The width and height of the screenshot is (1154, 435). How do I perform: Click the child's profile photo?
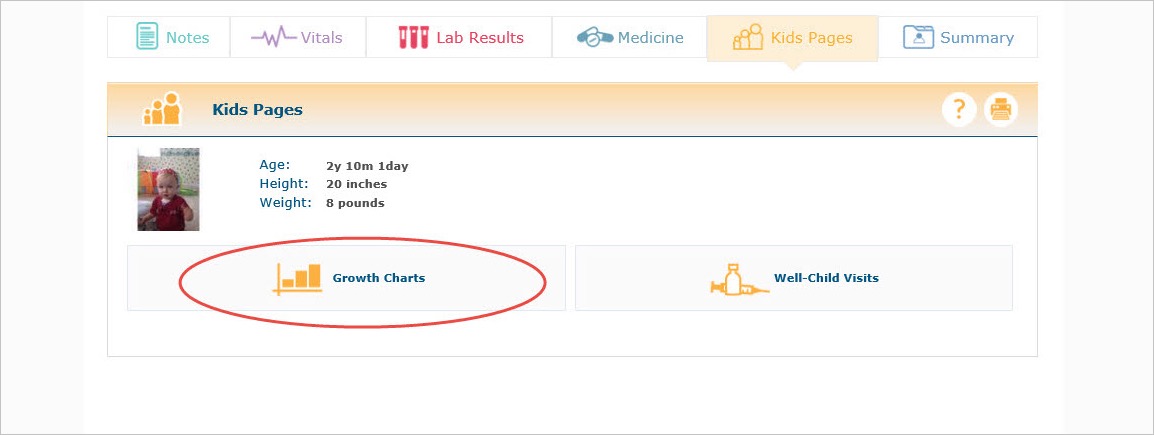point(169,189)
